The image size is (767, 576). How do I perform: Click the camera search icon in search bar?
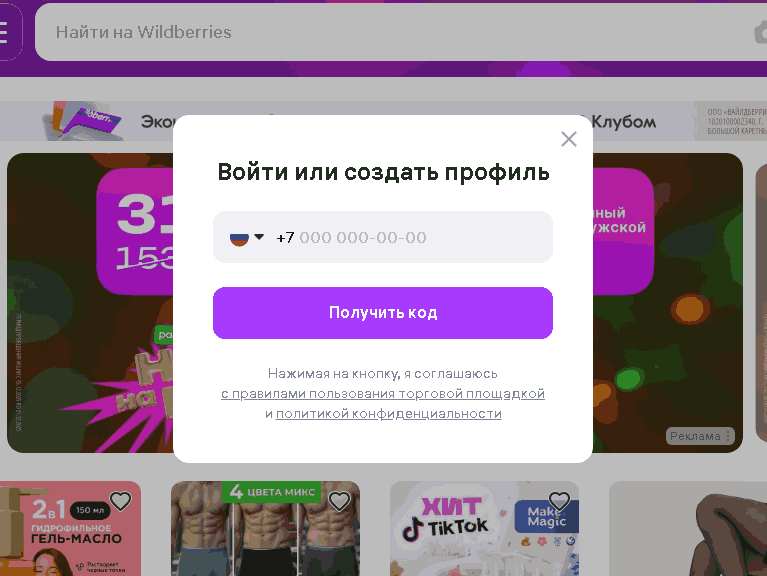click(761, 33)
